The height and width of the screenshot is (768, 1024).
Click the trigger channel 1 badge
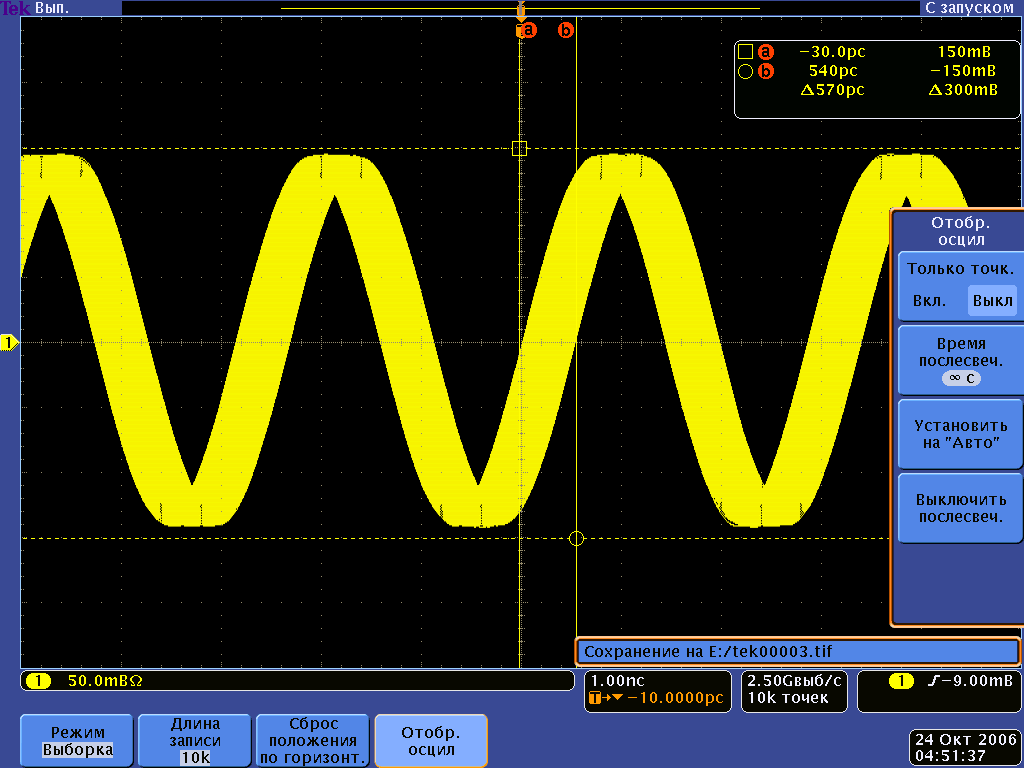[x=901, y=681]
